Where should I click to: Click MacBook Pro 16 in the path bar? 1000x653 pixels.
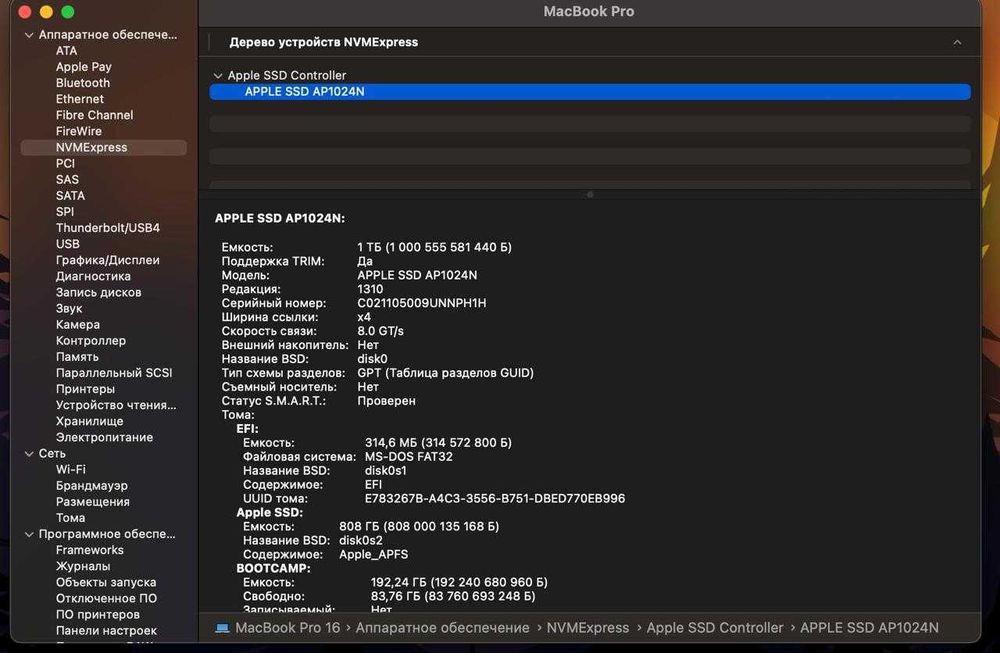[288, 628]
